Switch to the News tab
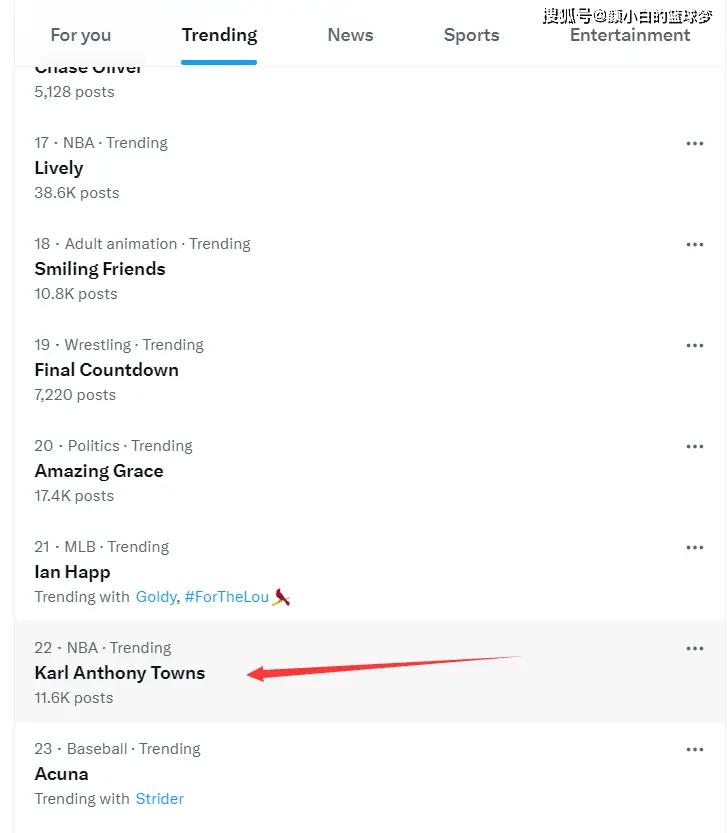 350,35
